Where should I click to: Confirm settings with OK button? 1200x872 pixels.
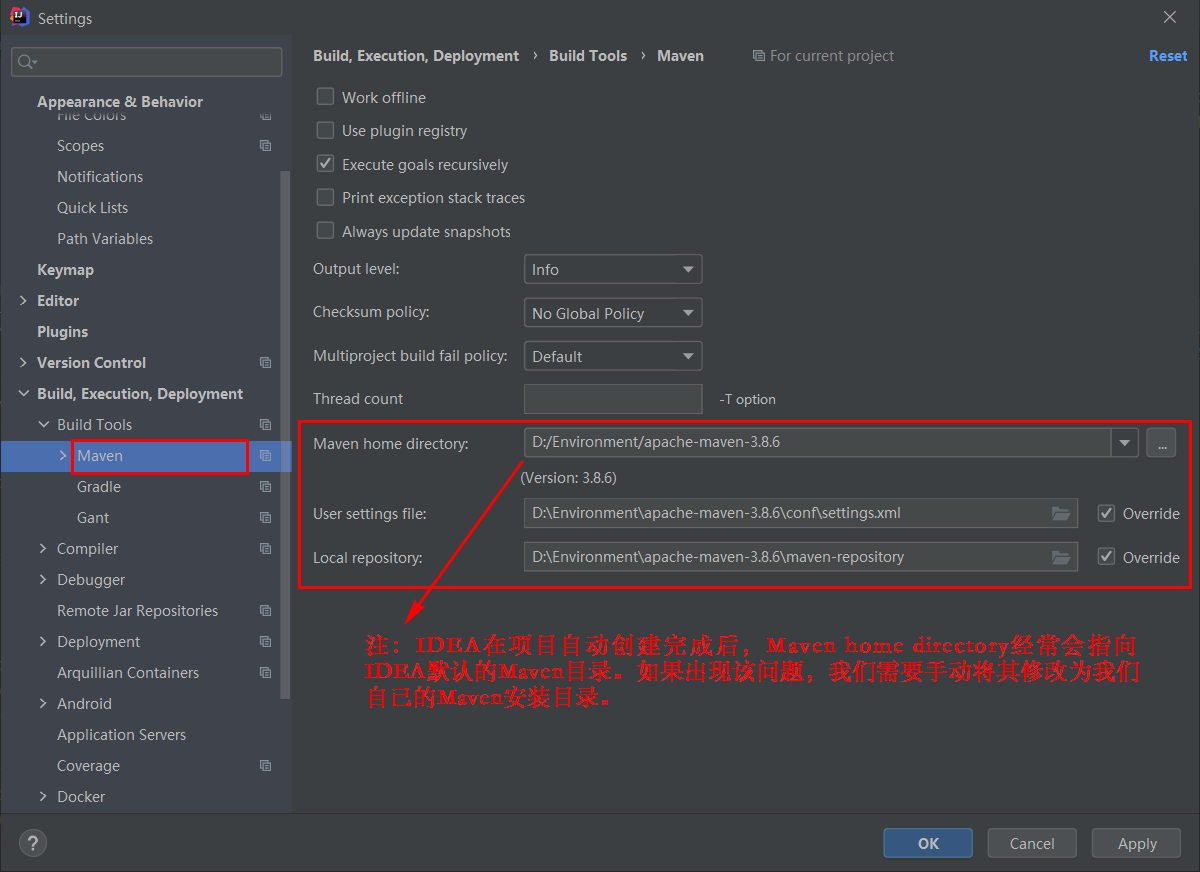coord(928,843)
